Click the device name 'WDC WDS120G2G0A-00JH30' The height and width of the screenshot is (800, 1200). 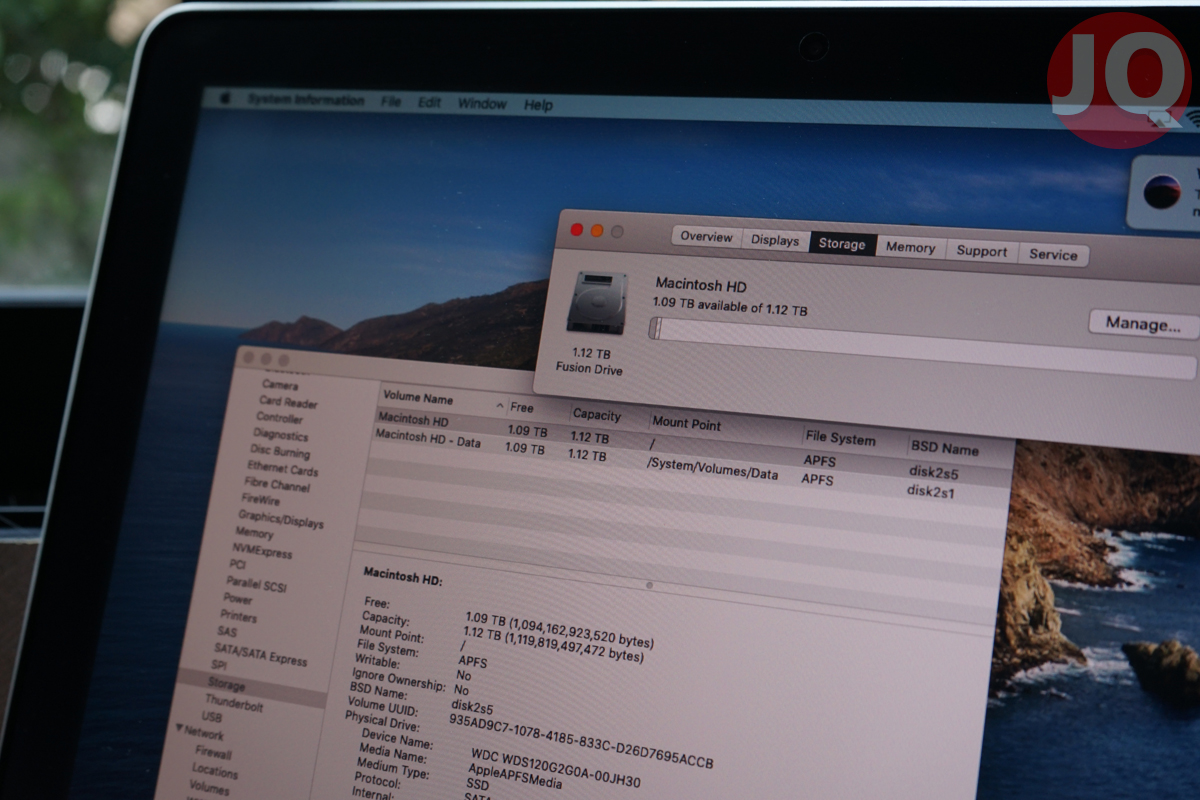pos(557,767)
